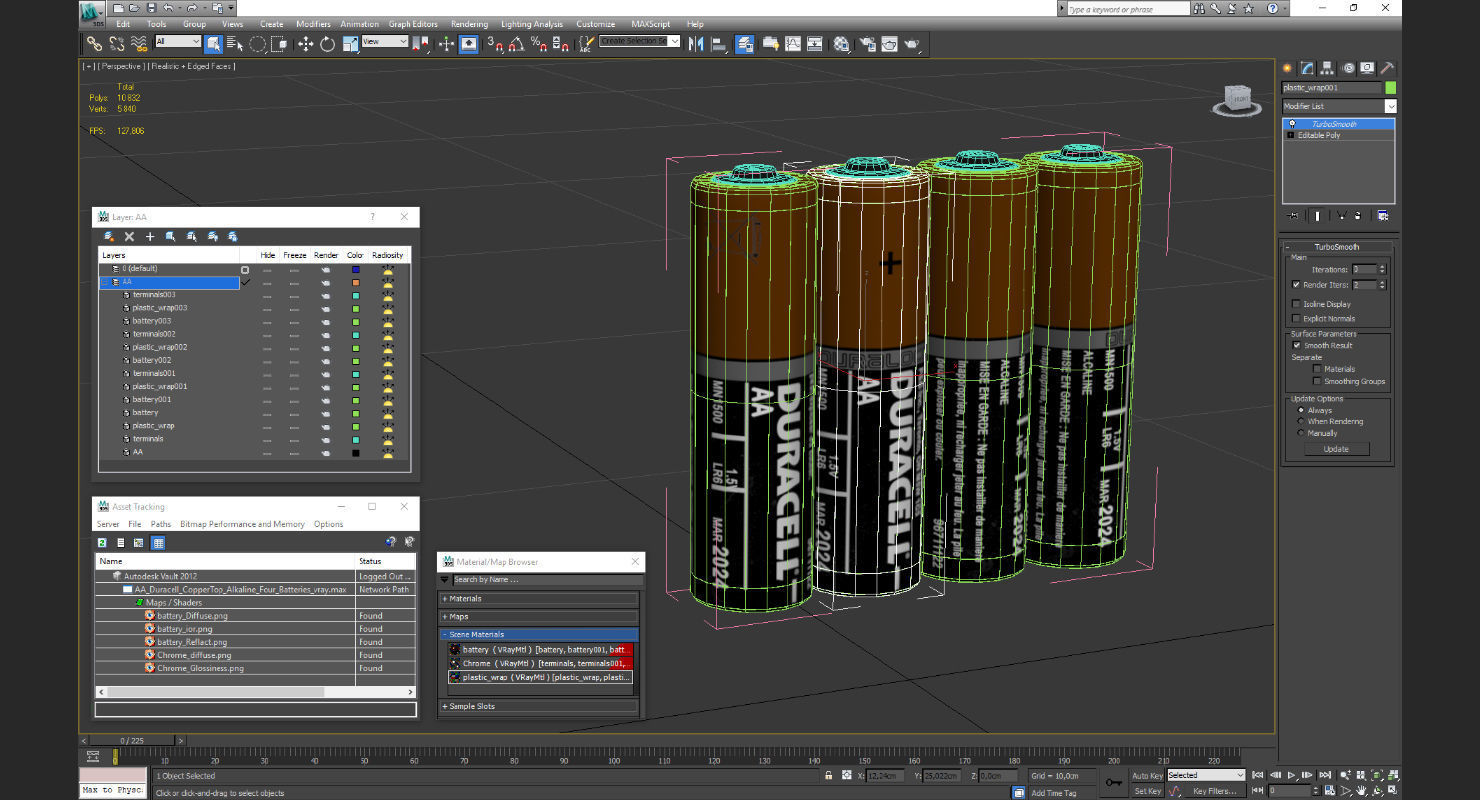Click Pin Stack icon under modifier stack
This screenshot has height=800, width=1480.
pos(1294,215)
